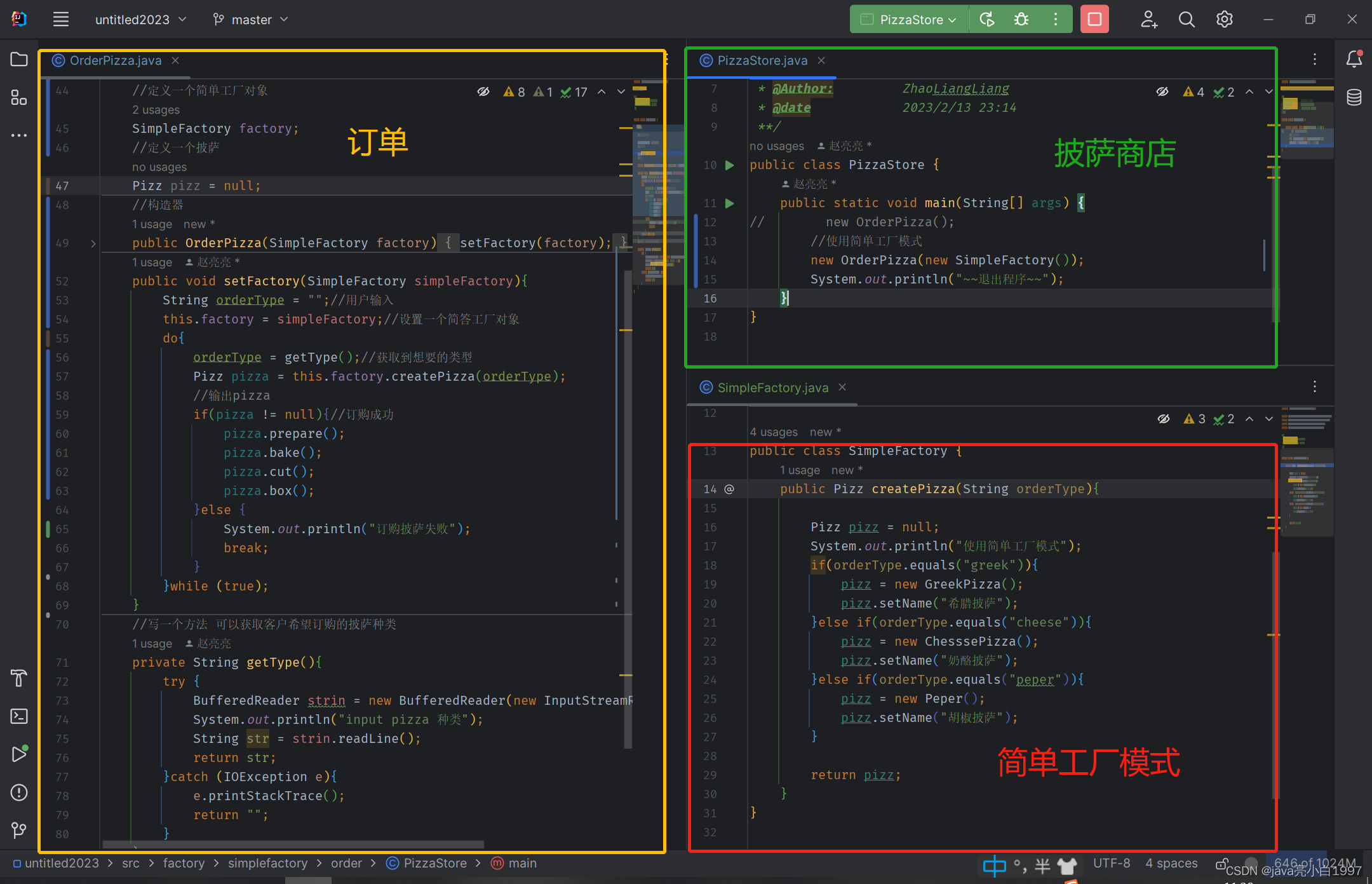Open the Project tool window folder icon

click(19, 60)
